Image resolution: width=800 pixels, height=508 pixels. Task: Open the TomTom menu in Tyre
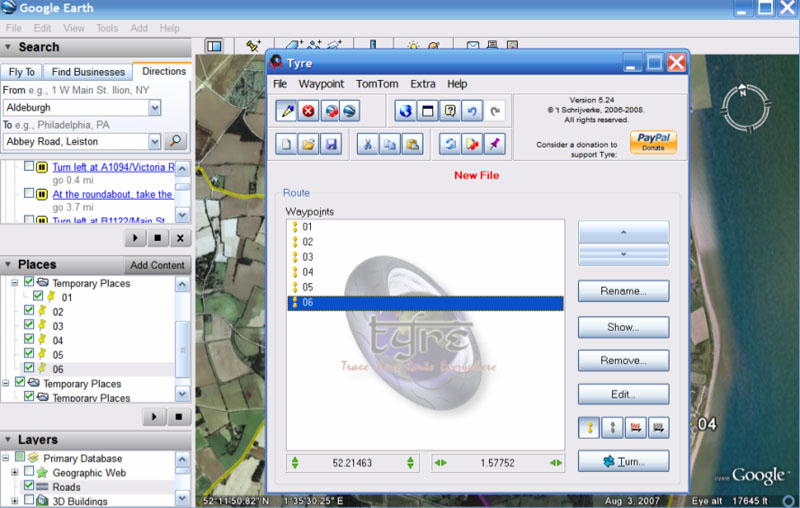377,84
